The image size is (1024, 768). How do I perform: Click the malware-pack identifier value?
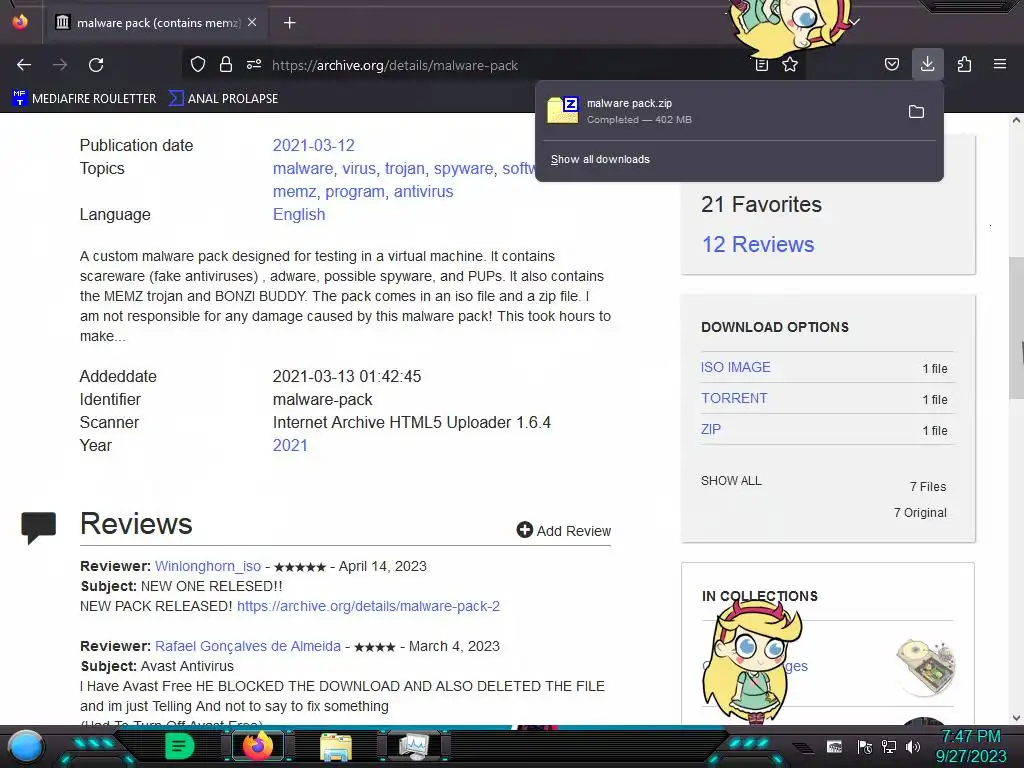point(323,399)
